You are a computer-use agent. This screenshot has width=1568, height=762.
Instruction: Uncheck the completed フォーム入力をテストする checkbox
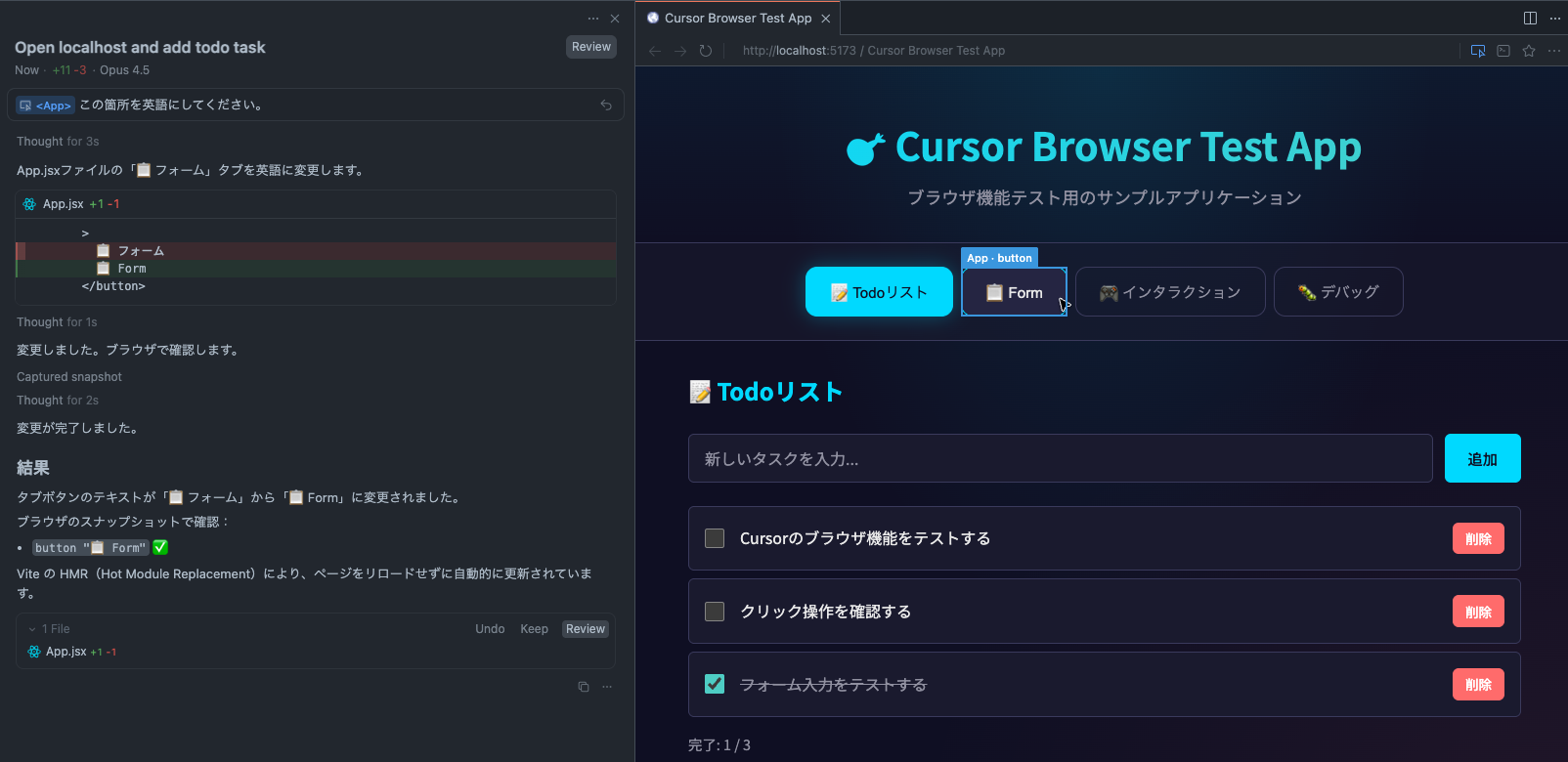click(x=715, y=684)
